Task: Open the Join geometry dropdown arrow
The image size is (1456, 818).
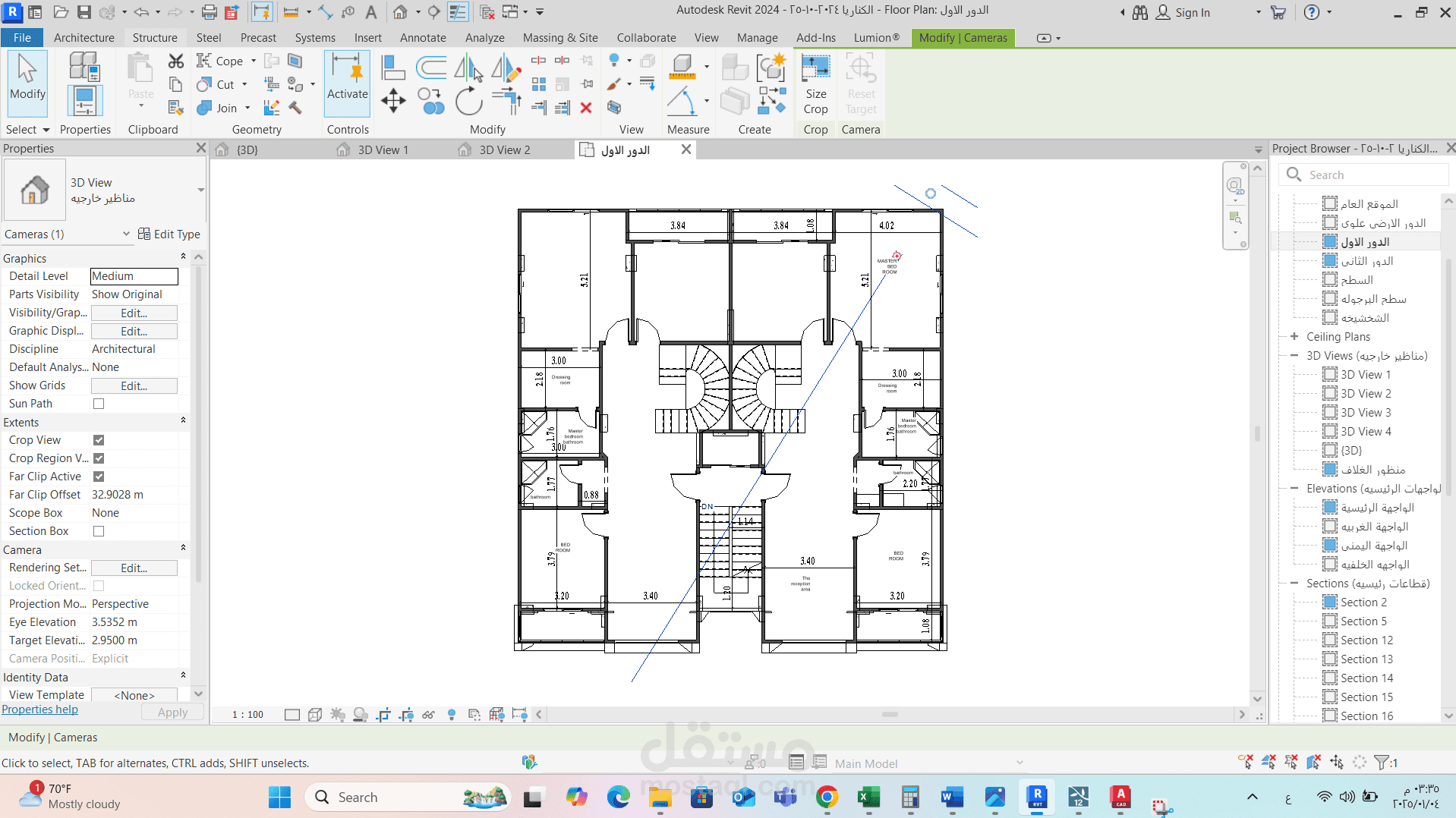Action: point(247,108)
